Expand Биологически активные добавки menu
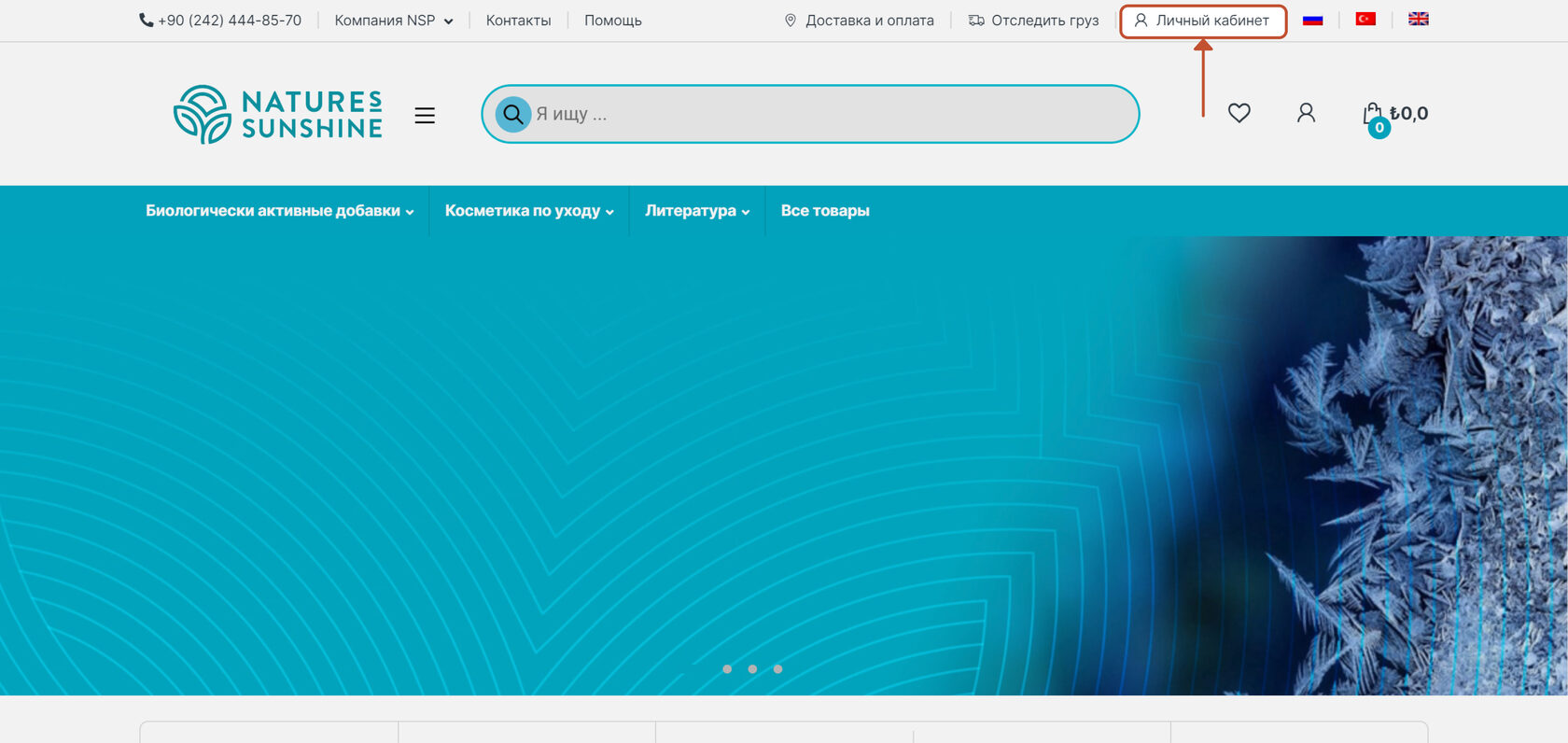 280,211
